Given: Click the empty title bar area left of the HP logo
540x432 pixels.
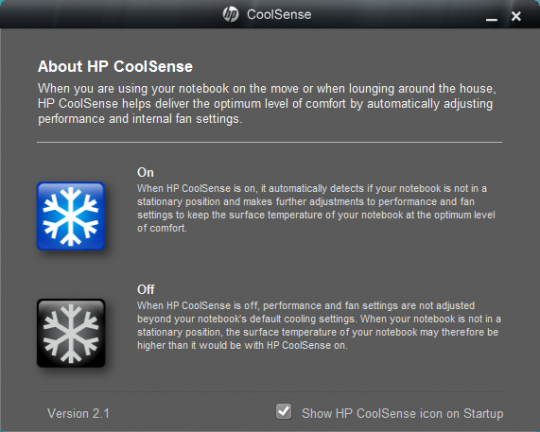Looking at the screenshot, I should pyautogui.click(x=110, y=14).
